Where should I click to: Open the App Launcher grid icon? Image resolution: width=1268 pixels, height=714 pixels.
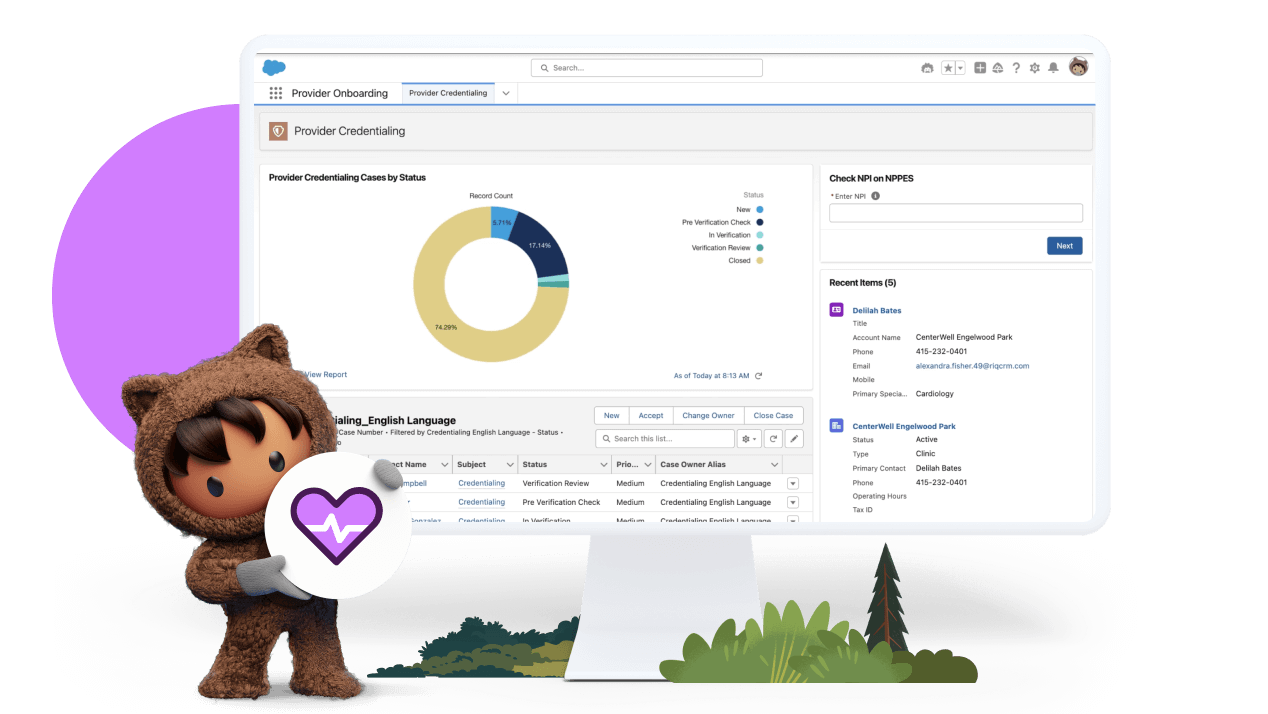tap(276, 93)
